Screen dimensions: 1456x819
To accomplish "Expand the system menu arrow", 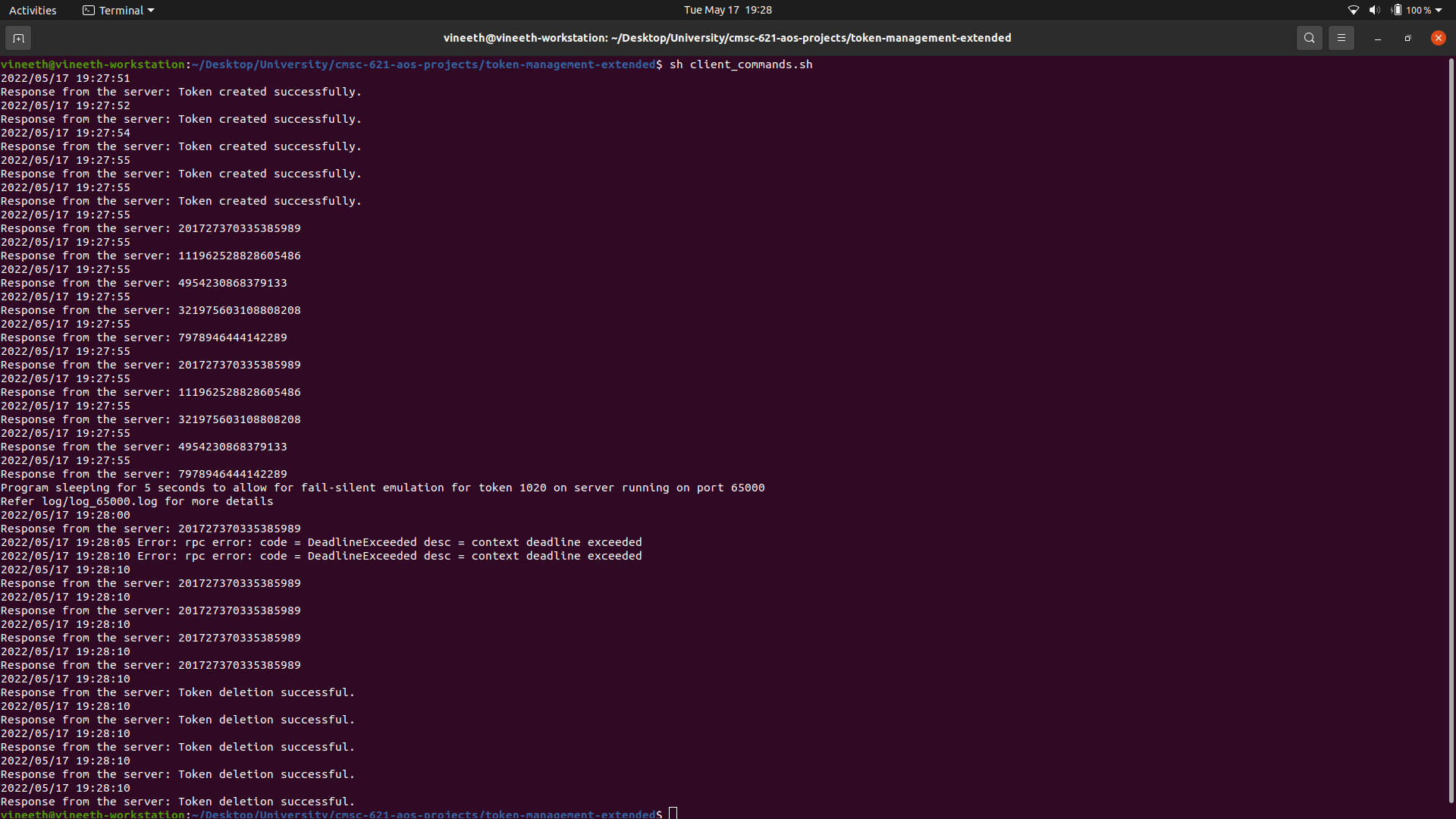I will click(1439, 10).
